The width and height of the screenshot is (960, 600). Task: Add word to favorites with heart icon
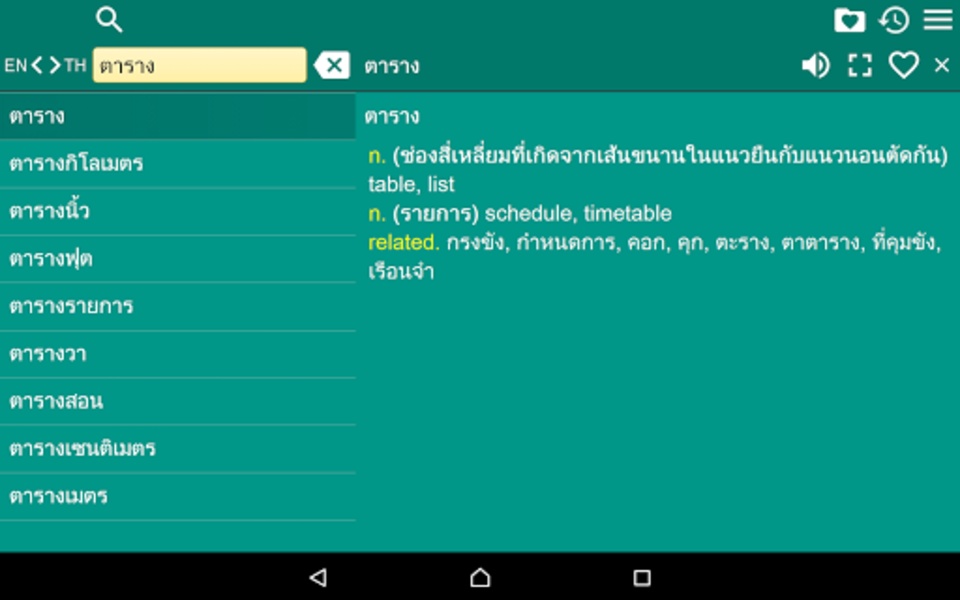(904, 65)
